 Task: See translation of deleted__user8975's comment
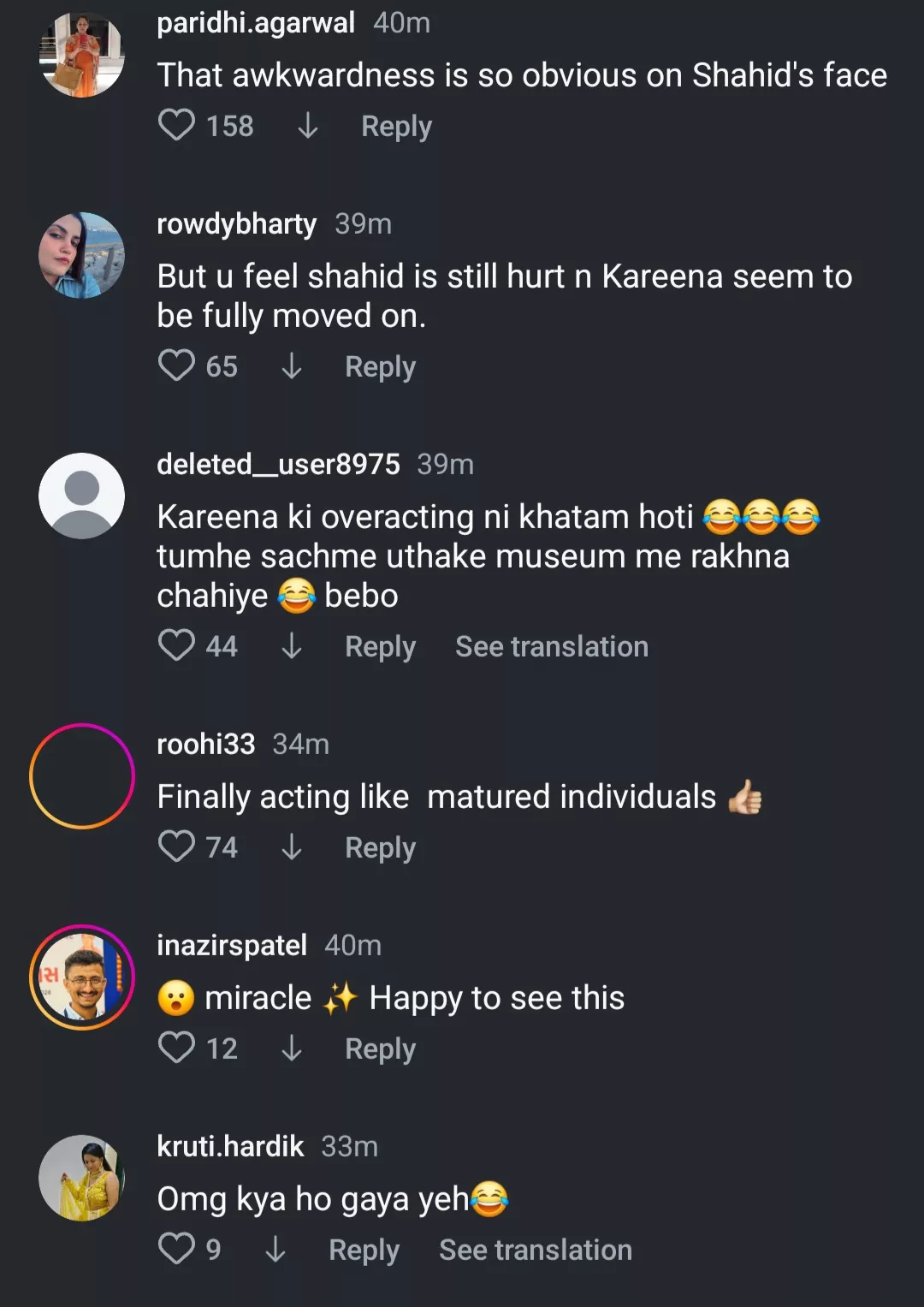[552, 646]
